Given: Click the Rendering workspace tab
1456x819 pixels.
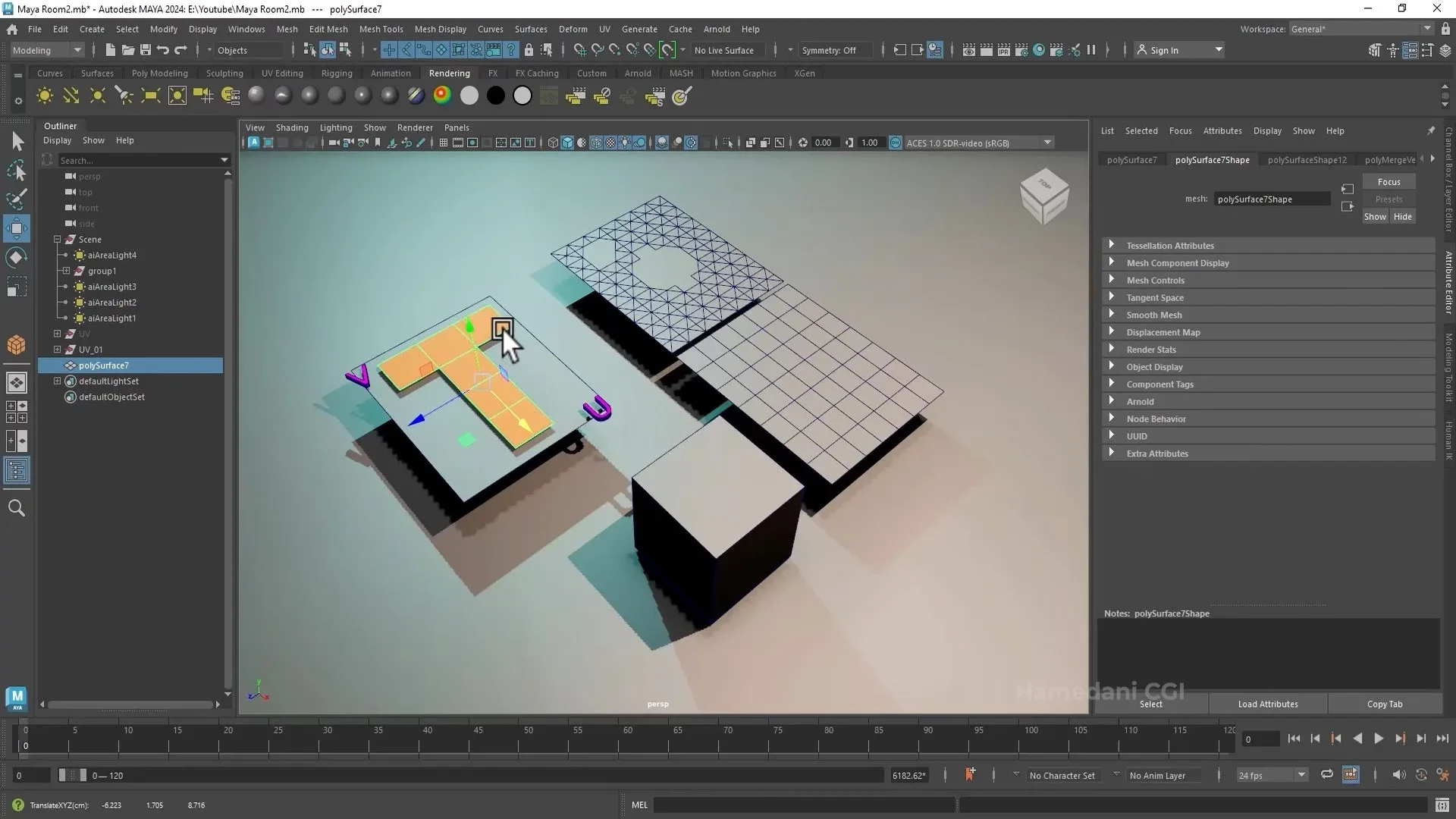Looking at the screenshot, I should click(x=449, y=73).
